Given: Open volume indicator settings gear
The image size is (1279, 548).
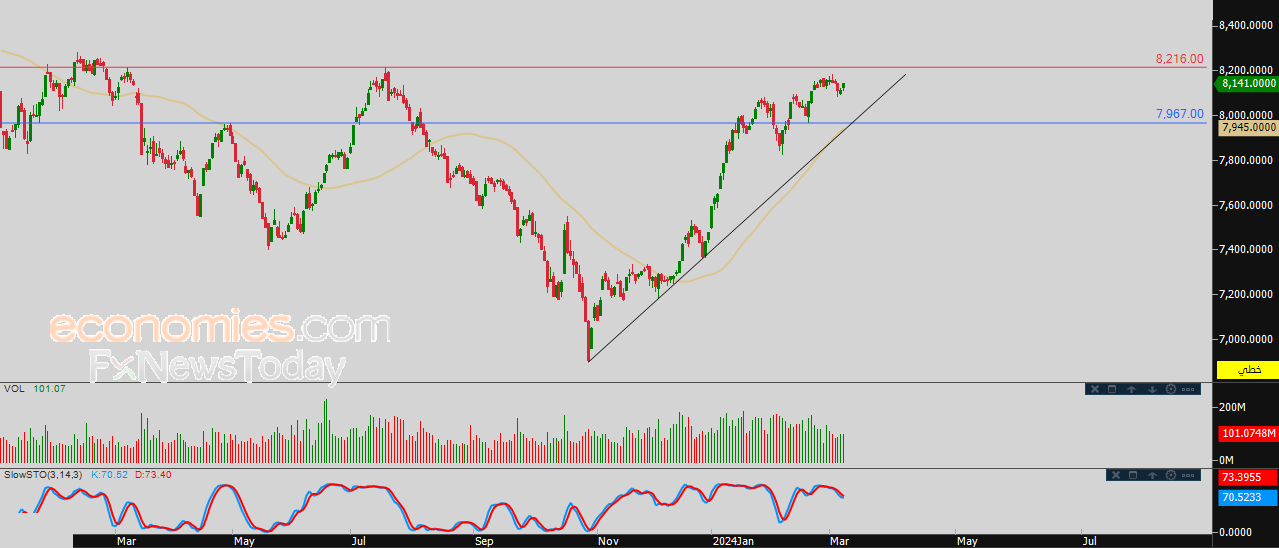Looking at the screenshot, I should (1171, 389).
